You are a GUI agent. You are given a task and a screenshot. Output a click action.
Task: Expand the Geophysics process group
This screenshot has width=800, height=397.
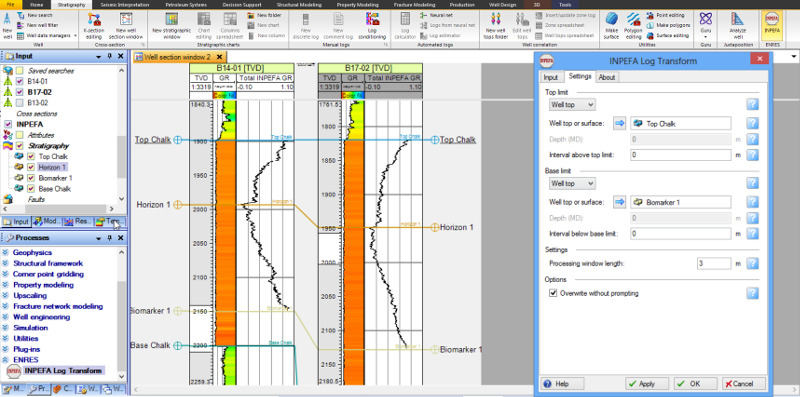pos(33,252)
